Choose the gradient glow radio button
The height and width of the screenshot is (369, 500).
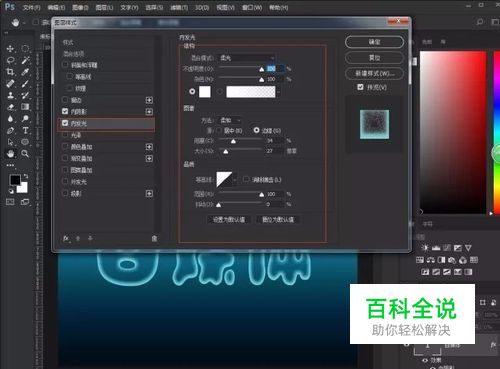pyautogui.click(x=220, y=91)
